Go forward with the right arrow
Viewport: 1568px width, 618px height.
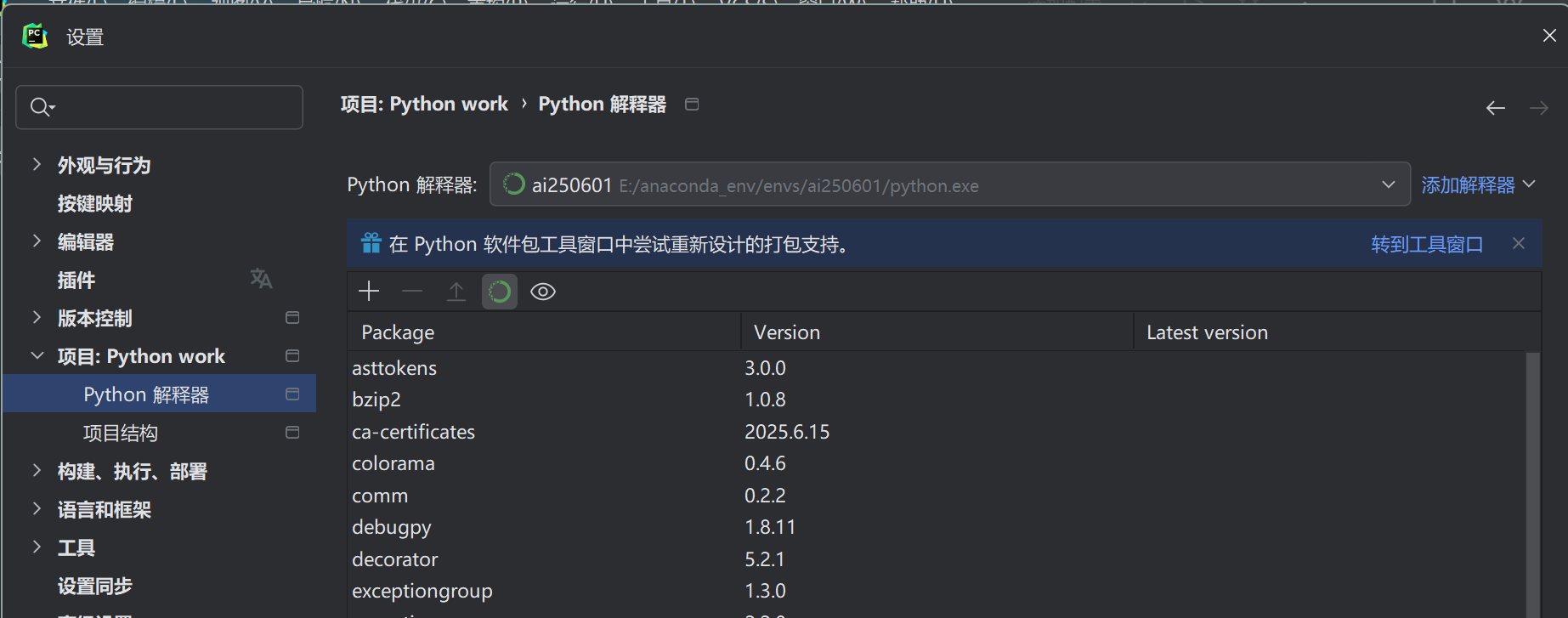click(1538, 108)
